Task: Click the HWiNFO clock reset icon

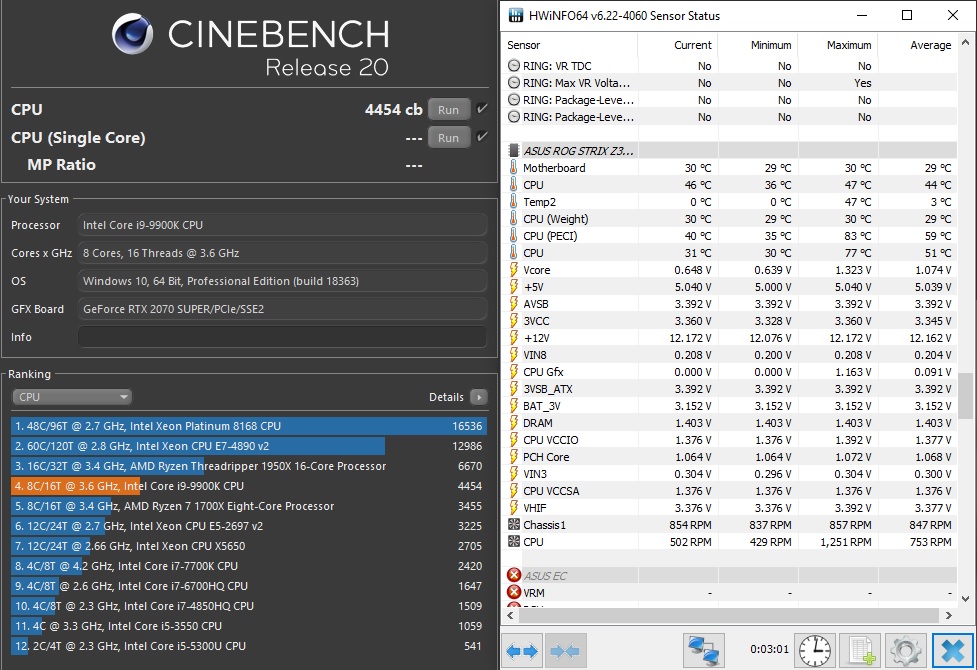Action: (815, 651)
